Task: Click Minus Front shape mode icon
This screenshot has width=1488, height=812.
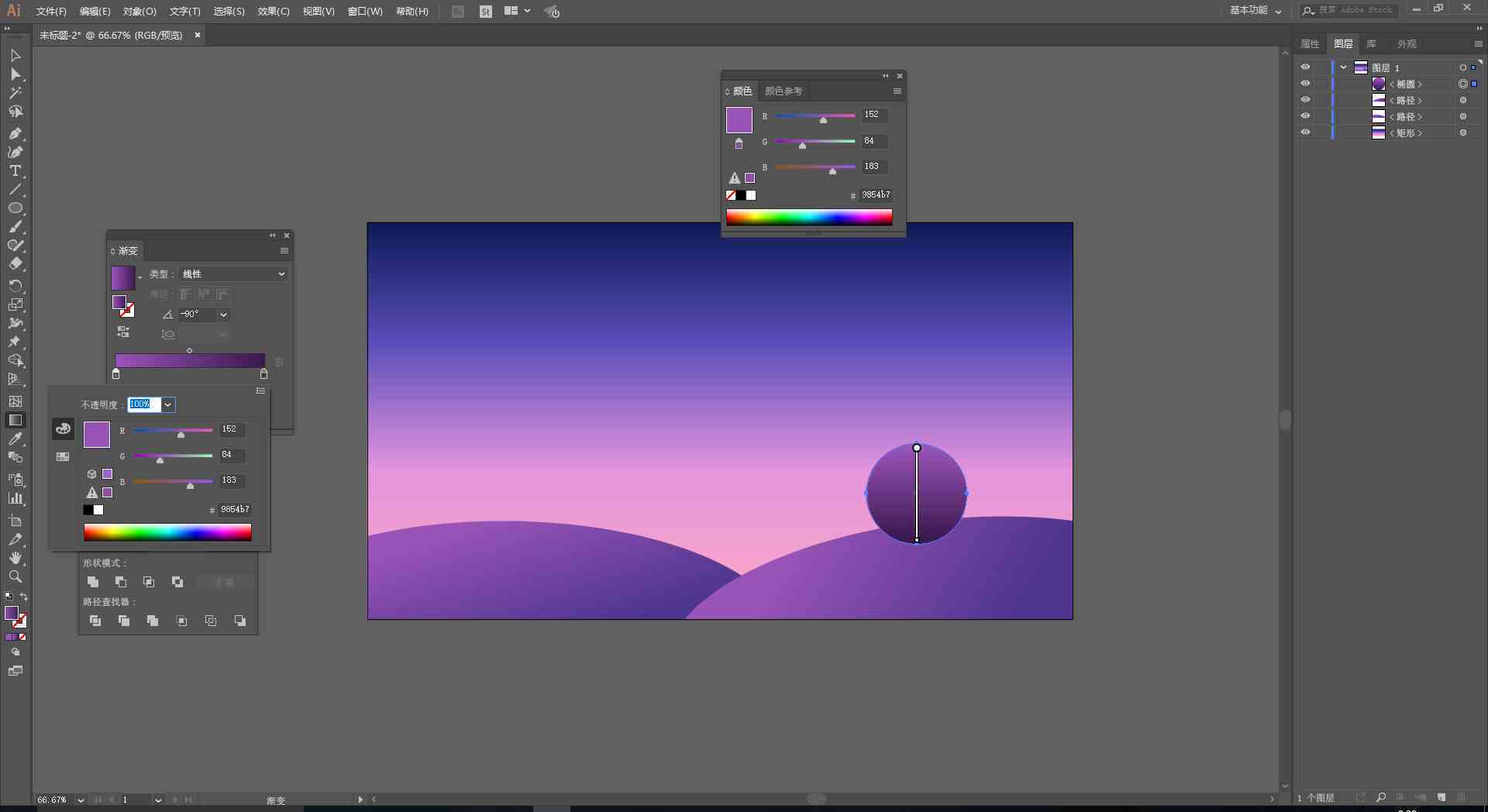Action: (x=121, y=582)
